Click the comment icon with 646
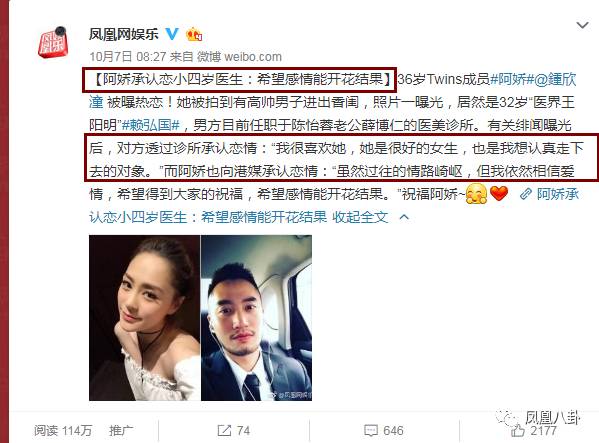The width and height of the screenshot is (599, 443). click(x=384, y=430)
